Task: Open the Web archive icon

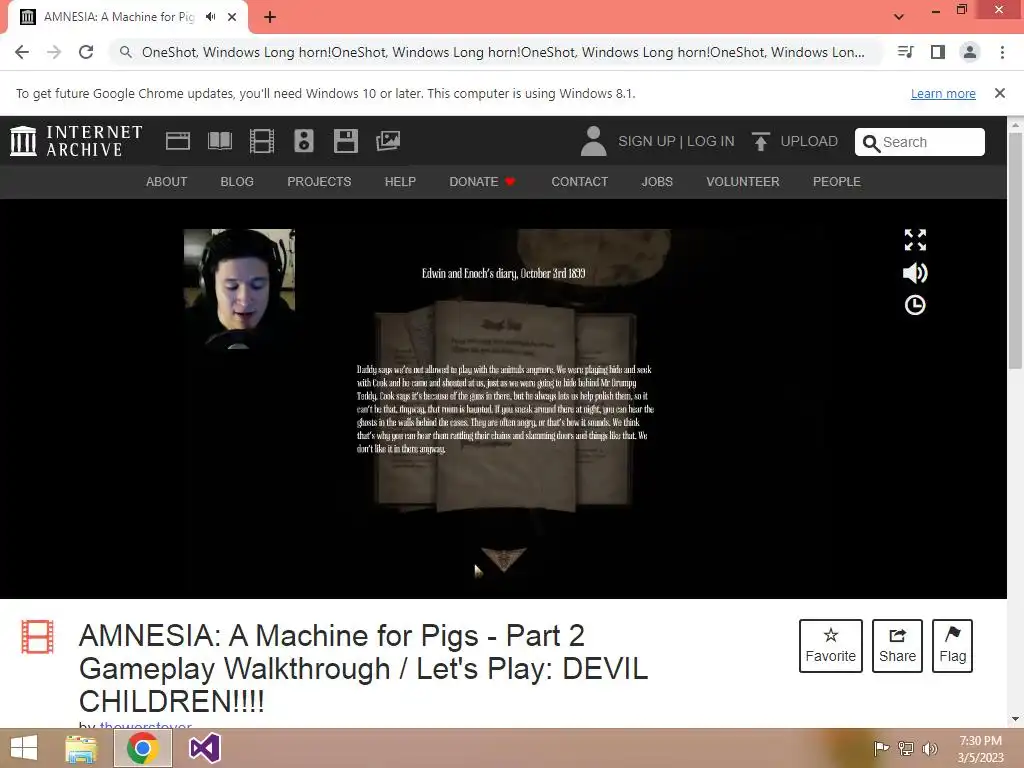Action: click(x=178, y=141)
